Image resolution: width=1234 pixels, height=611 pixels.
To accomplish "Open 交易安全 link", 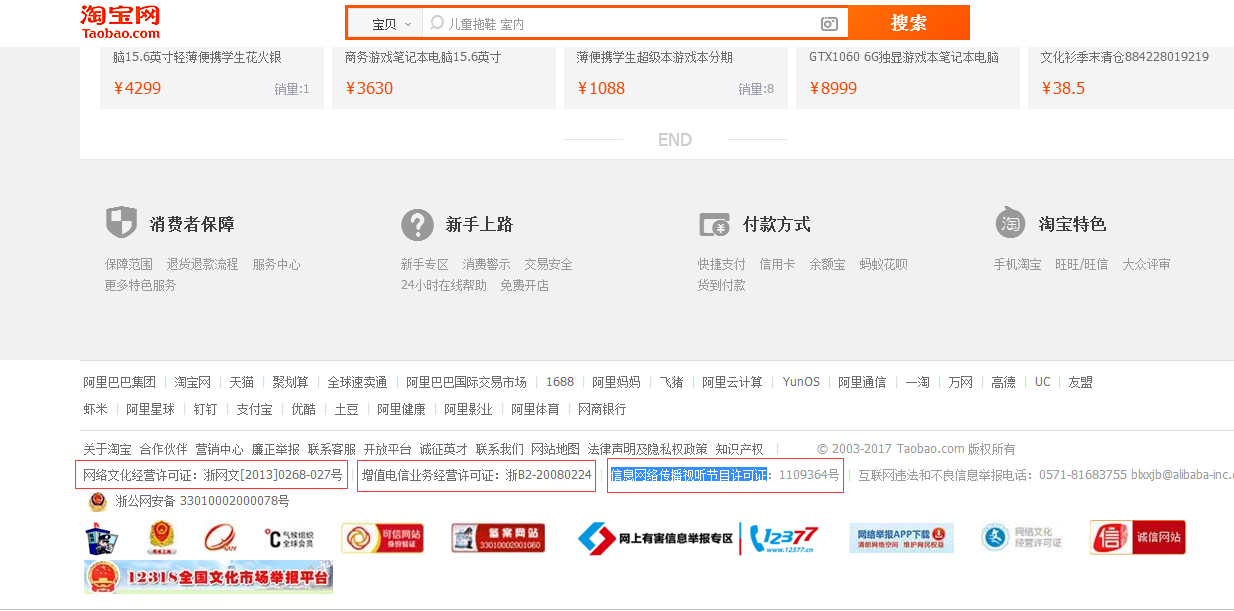I will 549,265.
